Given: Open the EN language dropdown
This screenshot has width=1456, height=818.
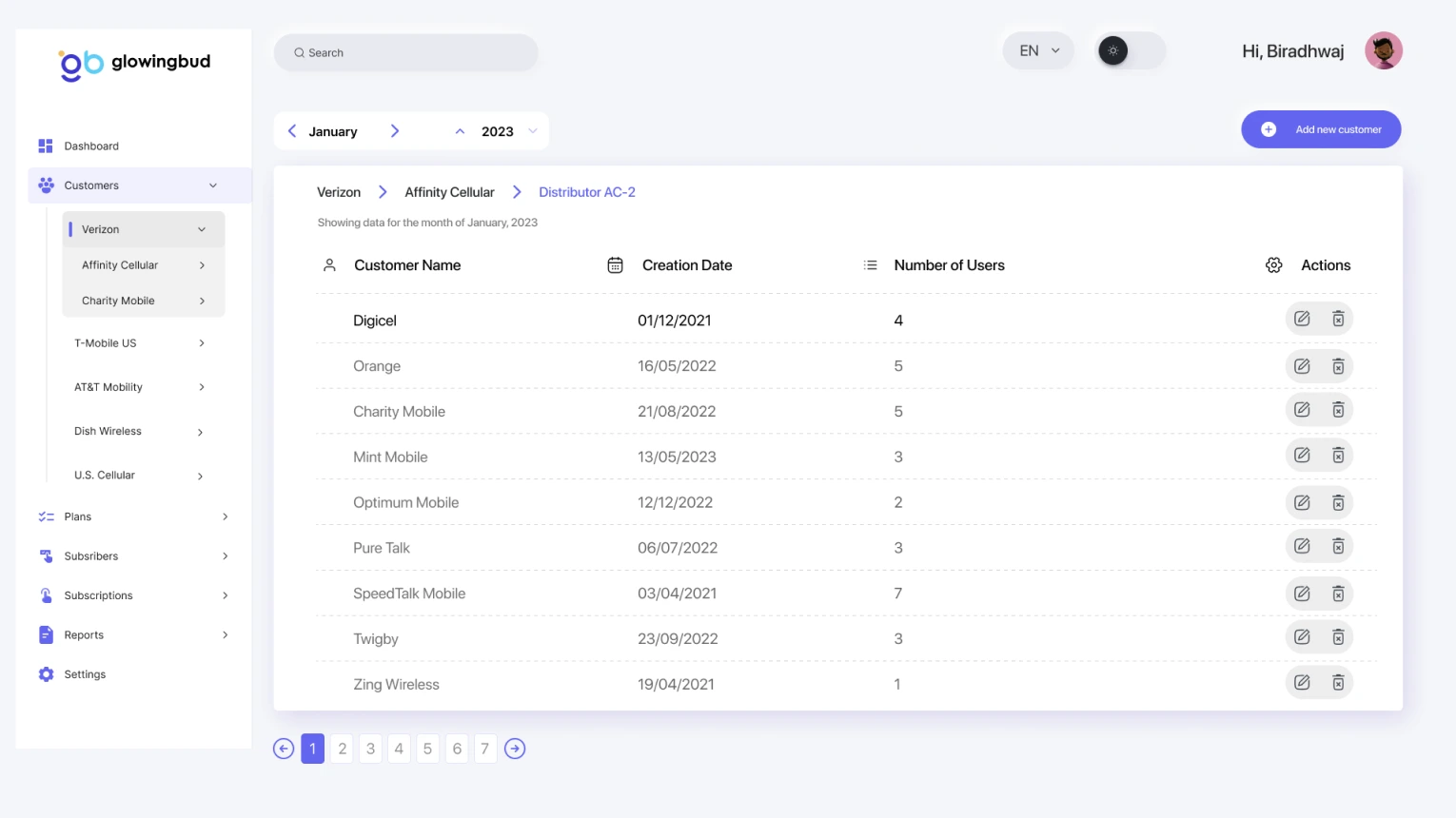Looking at the screenshot, I should pos(1038,50).
